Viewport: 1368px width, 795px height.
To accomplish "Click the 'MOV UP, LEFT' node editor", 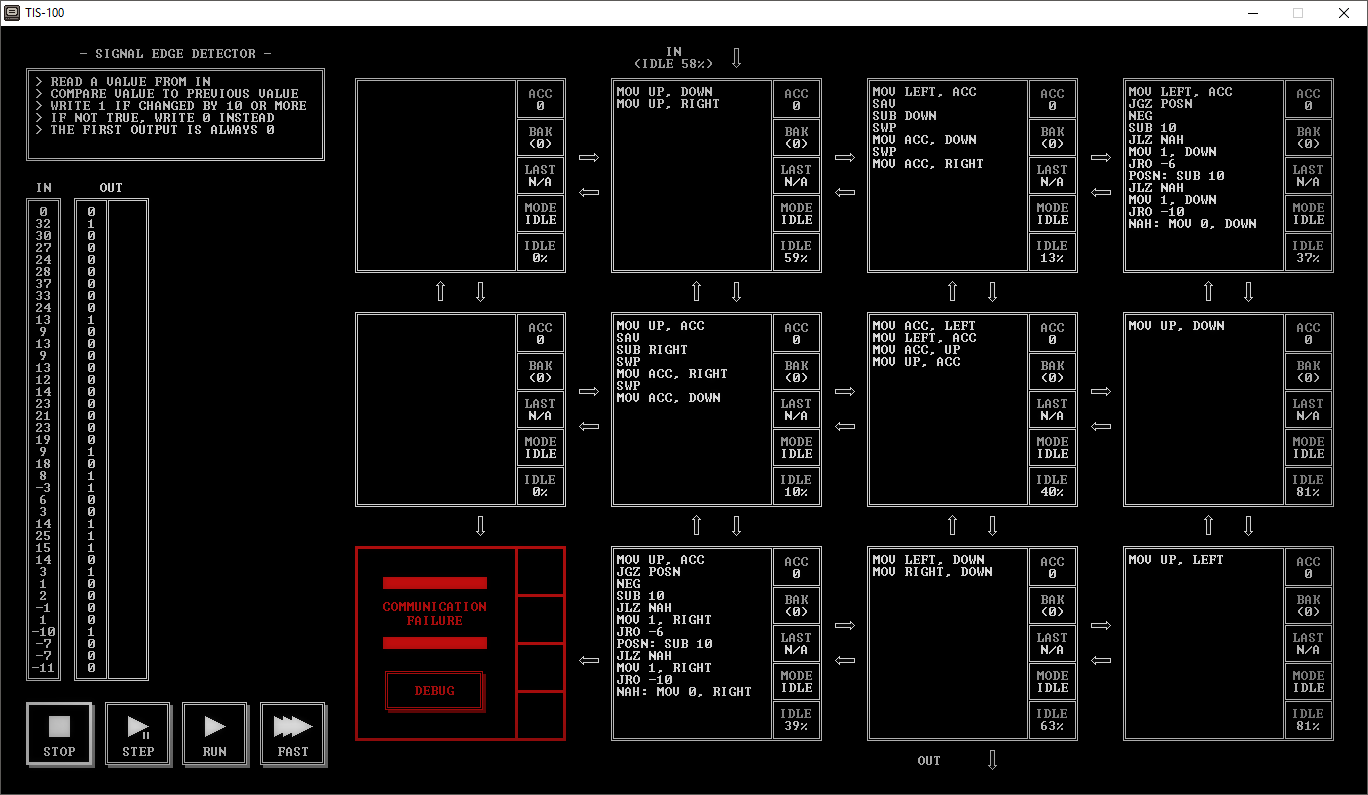I will click(x=1204, y=644).
